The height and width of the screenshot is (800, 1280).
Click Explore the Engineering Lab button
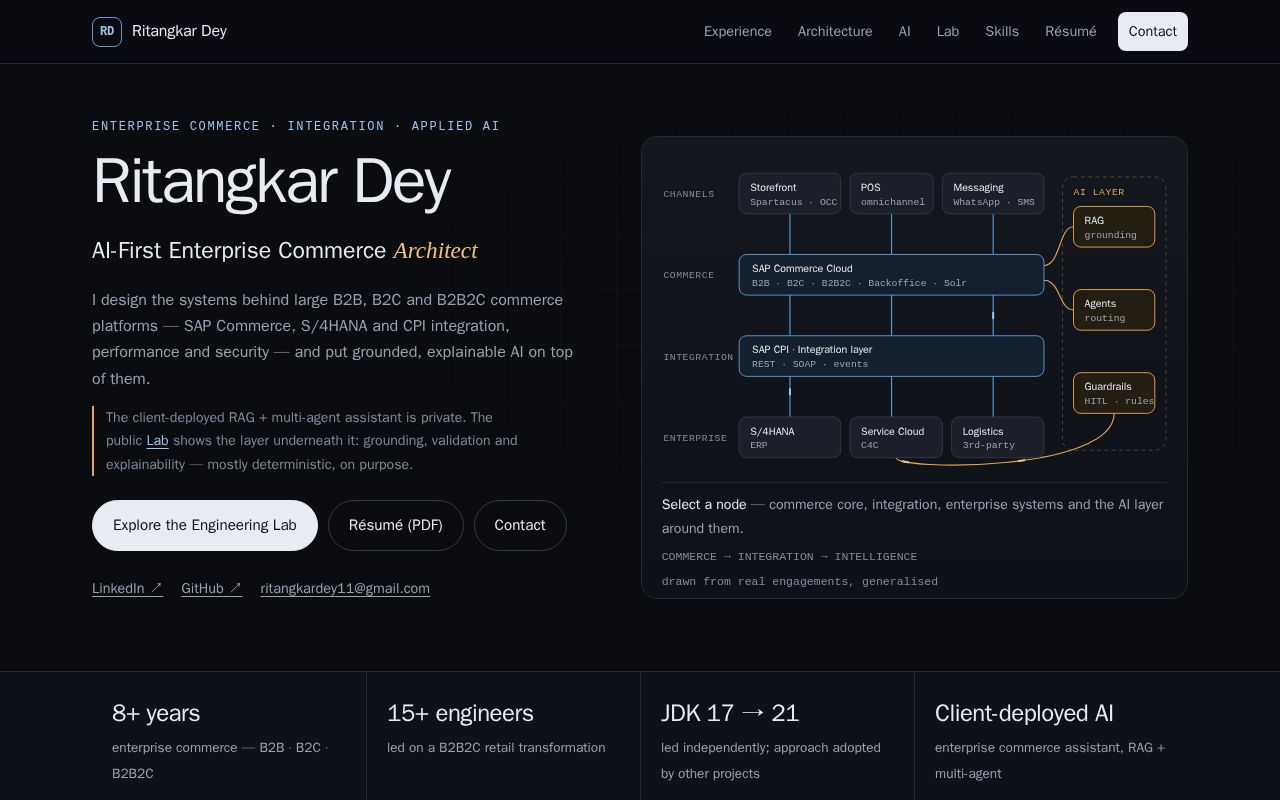pos(205,525)
